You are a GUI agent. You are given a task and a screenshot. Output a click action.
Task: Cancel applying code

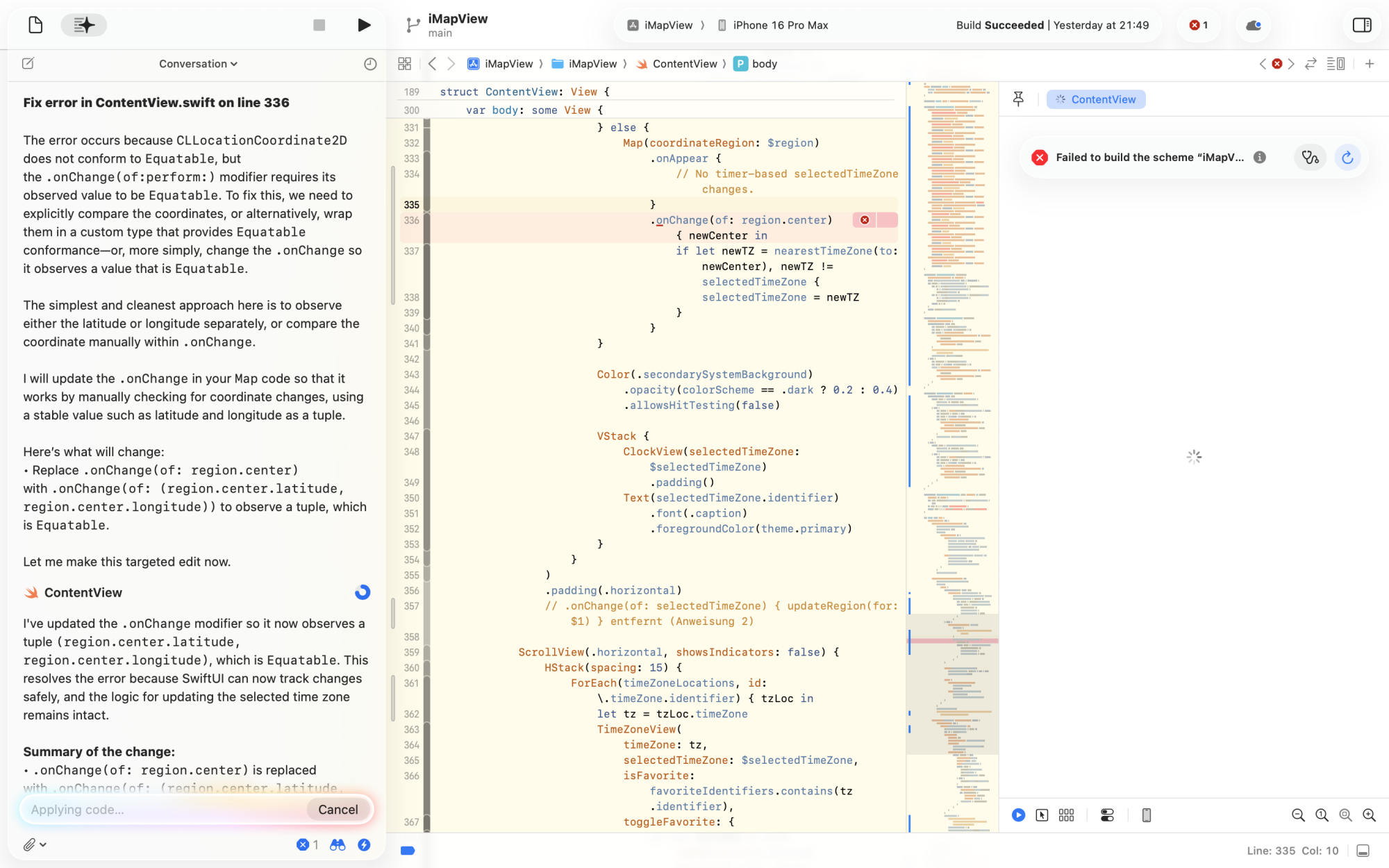338,809
